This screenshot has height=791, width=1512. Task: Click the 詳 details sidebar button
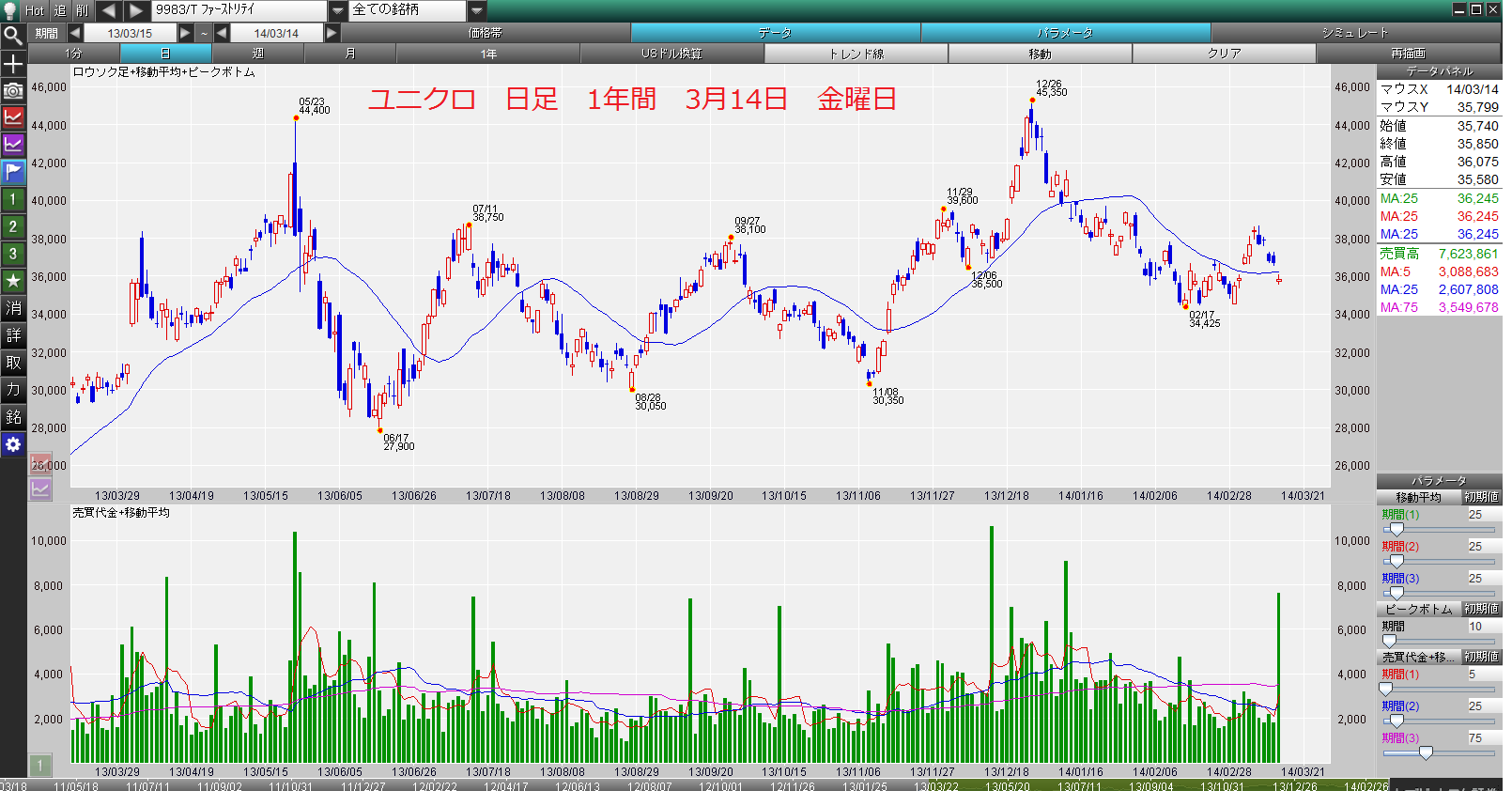13,335
